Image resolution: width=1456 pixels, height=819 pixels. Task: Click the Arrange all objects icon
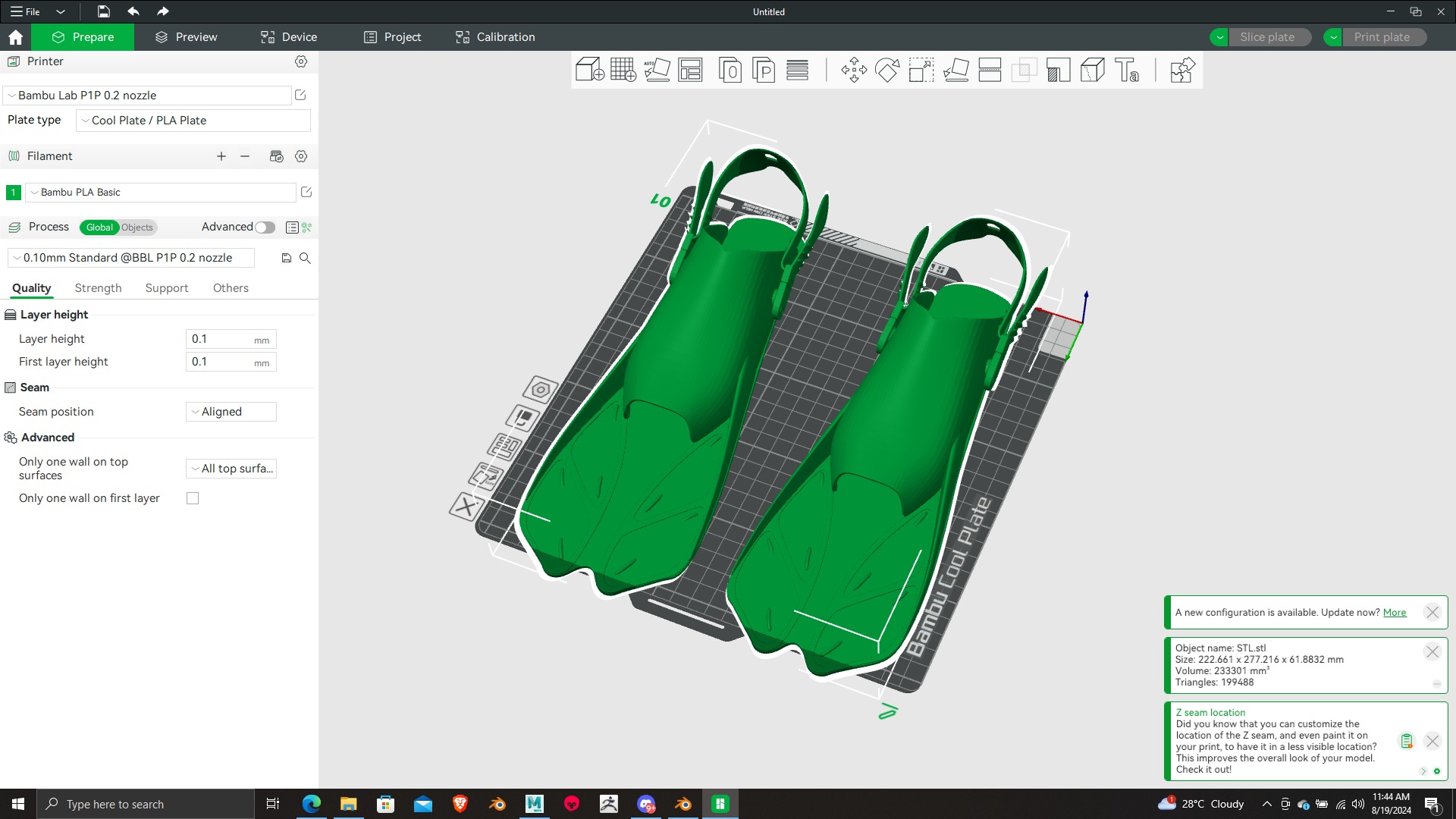[690, 70]
